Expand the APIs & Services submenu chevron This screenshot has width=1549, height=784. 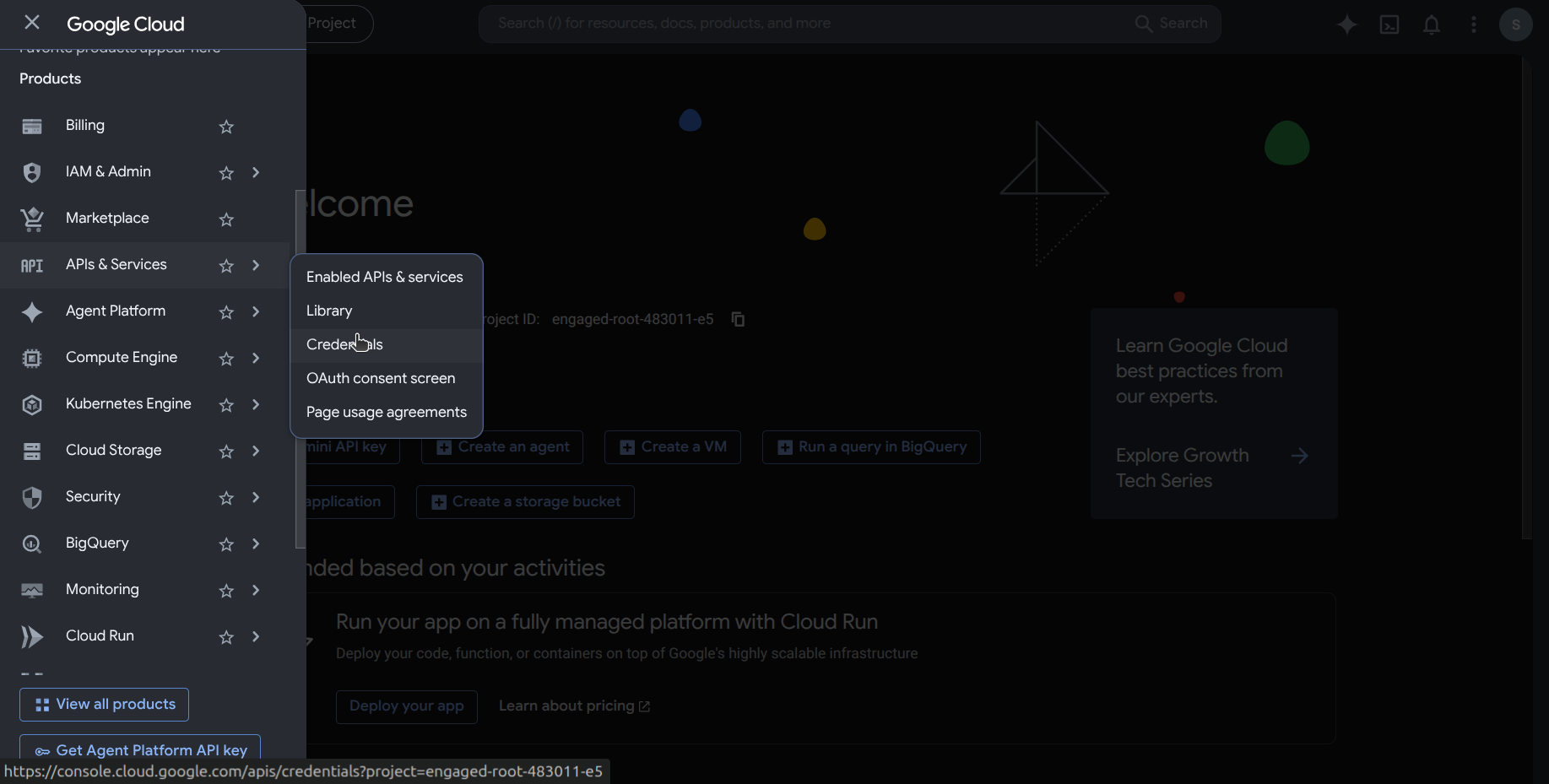256,265
